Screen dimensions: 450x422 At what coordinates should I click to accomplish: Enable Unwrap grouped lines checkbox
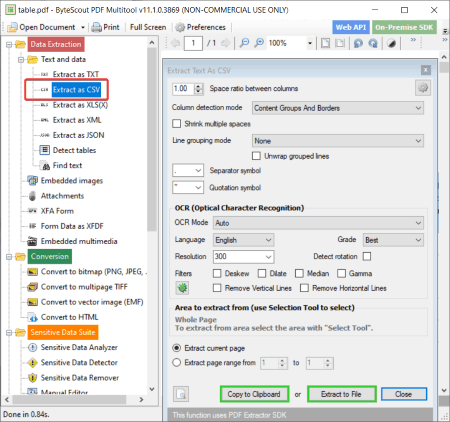pos(256,156)
